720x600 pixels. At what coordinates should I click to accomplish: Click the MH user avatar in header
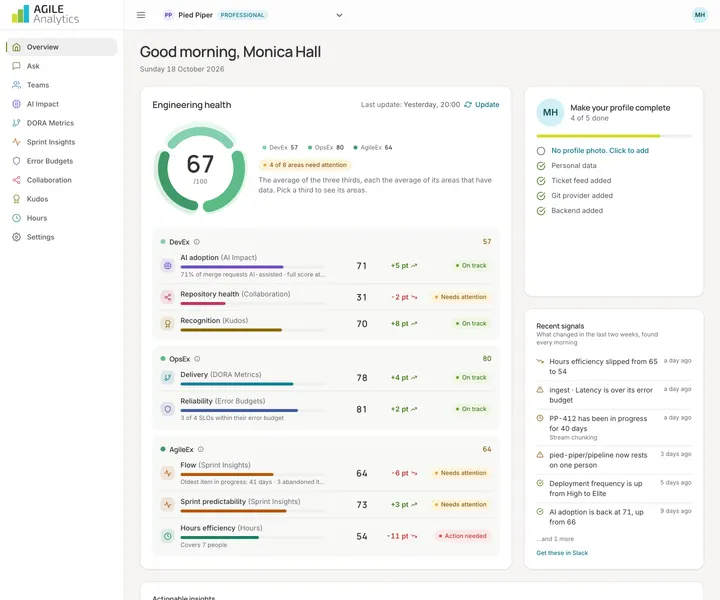click(x=699, y=15)
